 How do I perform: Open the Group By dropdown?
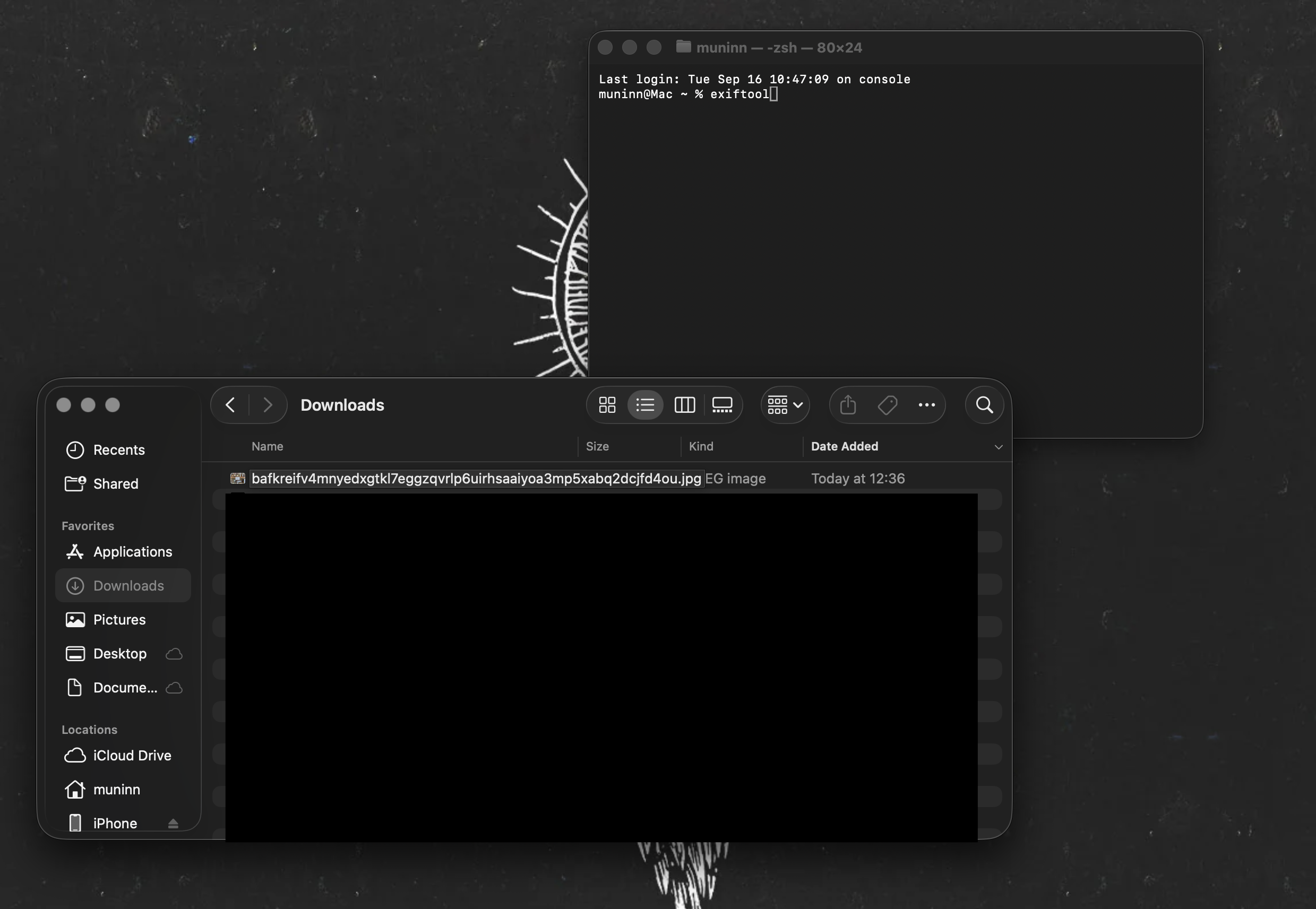pos(785,405)
